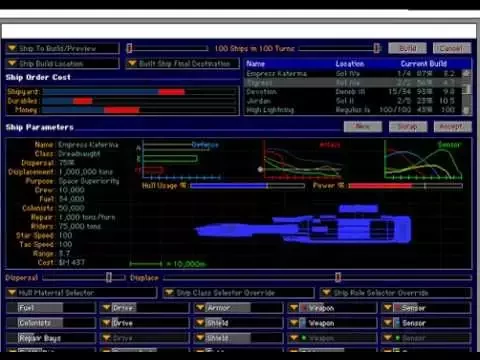Viewport: 480px width, 360px height.
Task: Click the blue dreadnought ship preview image
Action: [303, 224]
